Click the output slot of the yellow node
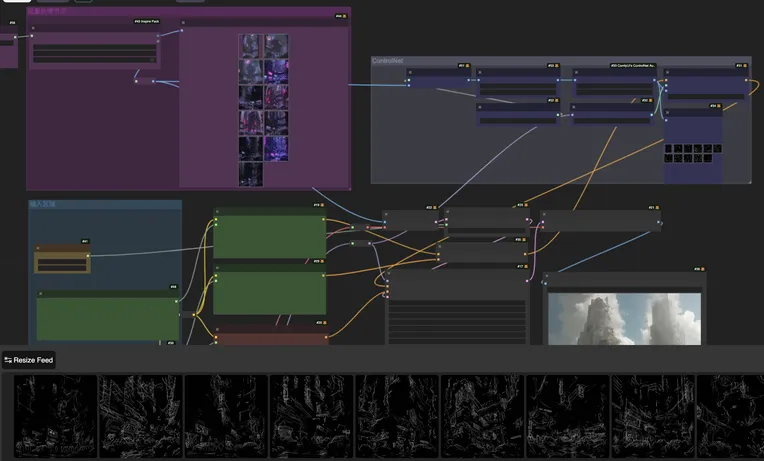Image resolution: width=764 pixels, height=461 pixels. tap(88, 255)
